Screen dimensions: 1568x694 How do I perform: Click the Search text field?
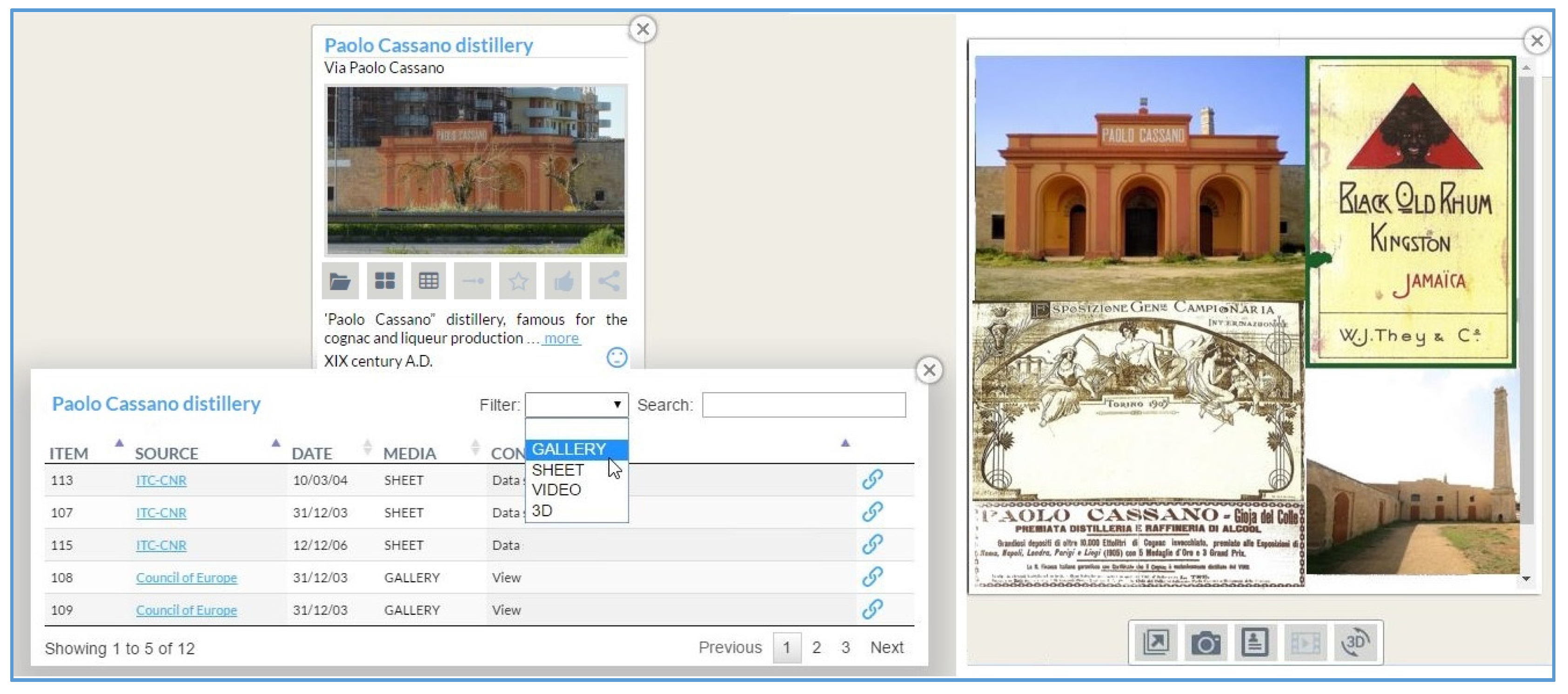(x=804, y=405)
